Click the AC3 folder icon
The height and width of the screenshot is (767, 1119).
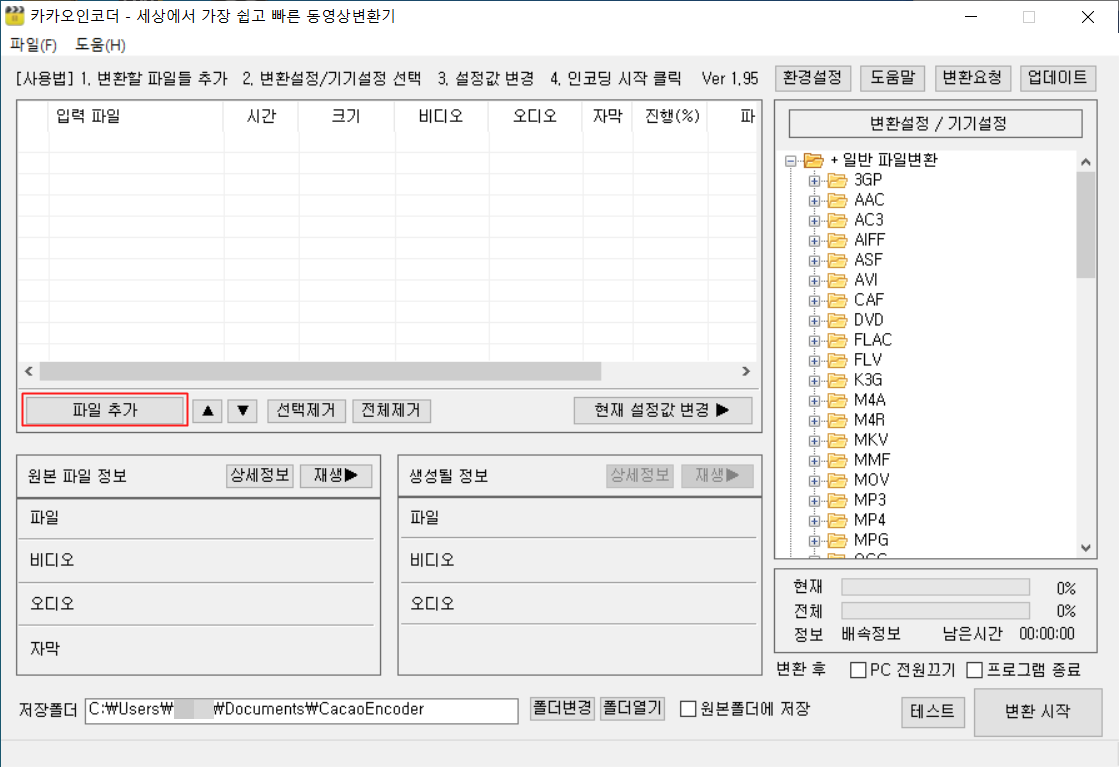click(837, 220)
